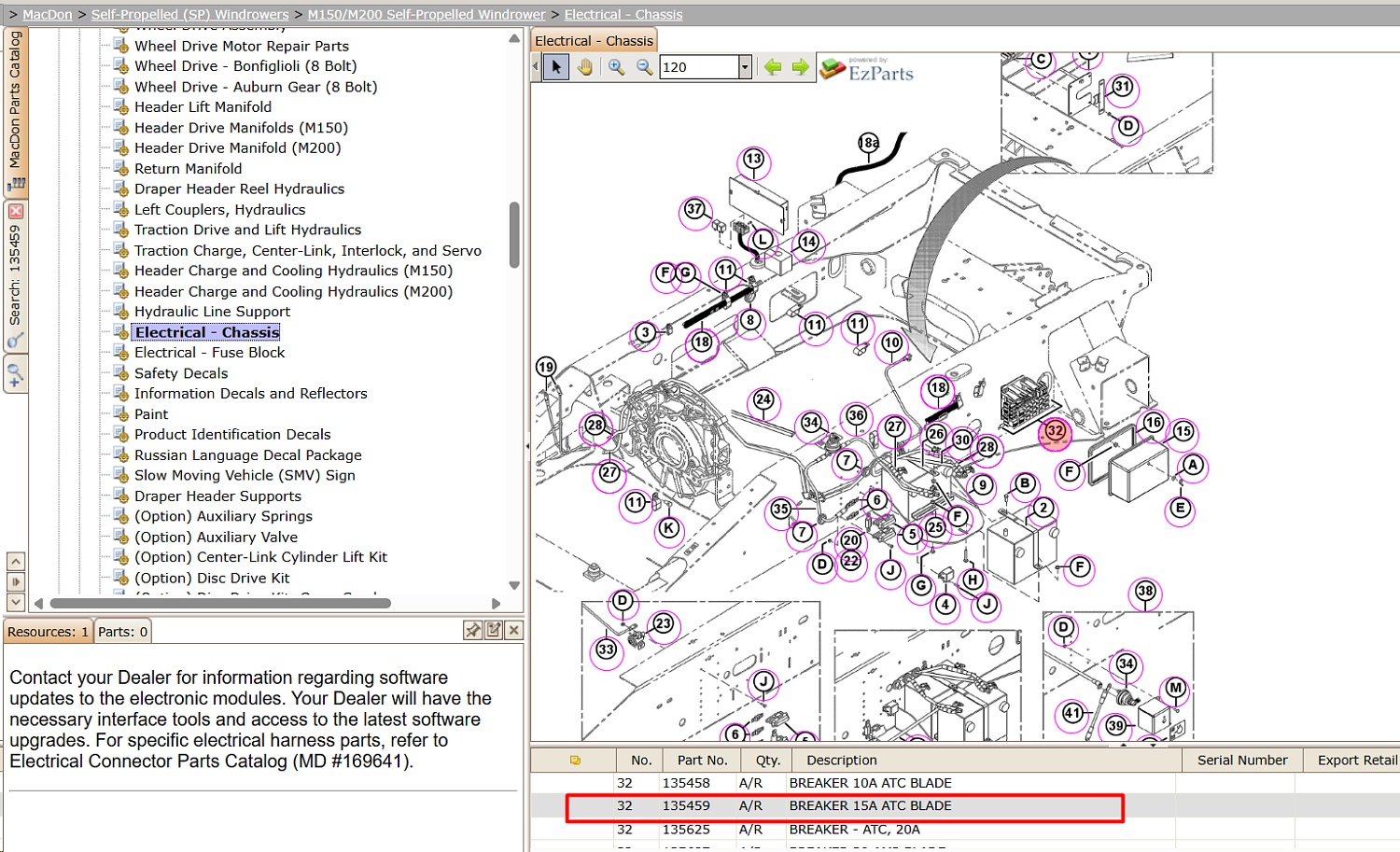Click up arrow button in left sidebar

pyautogui.click(x=16, y=562)
